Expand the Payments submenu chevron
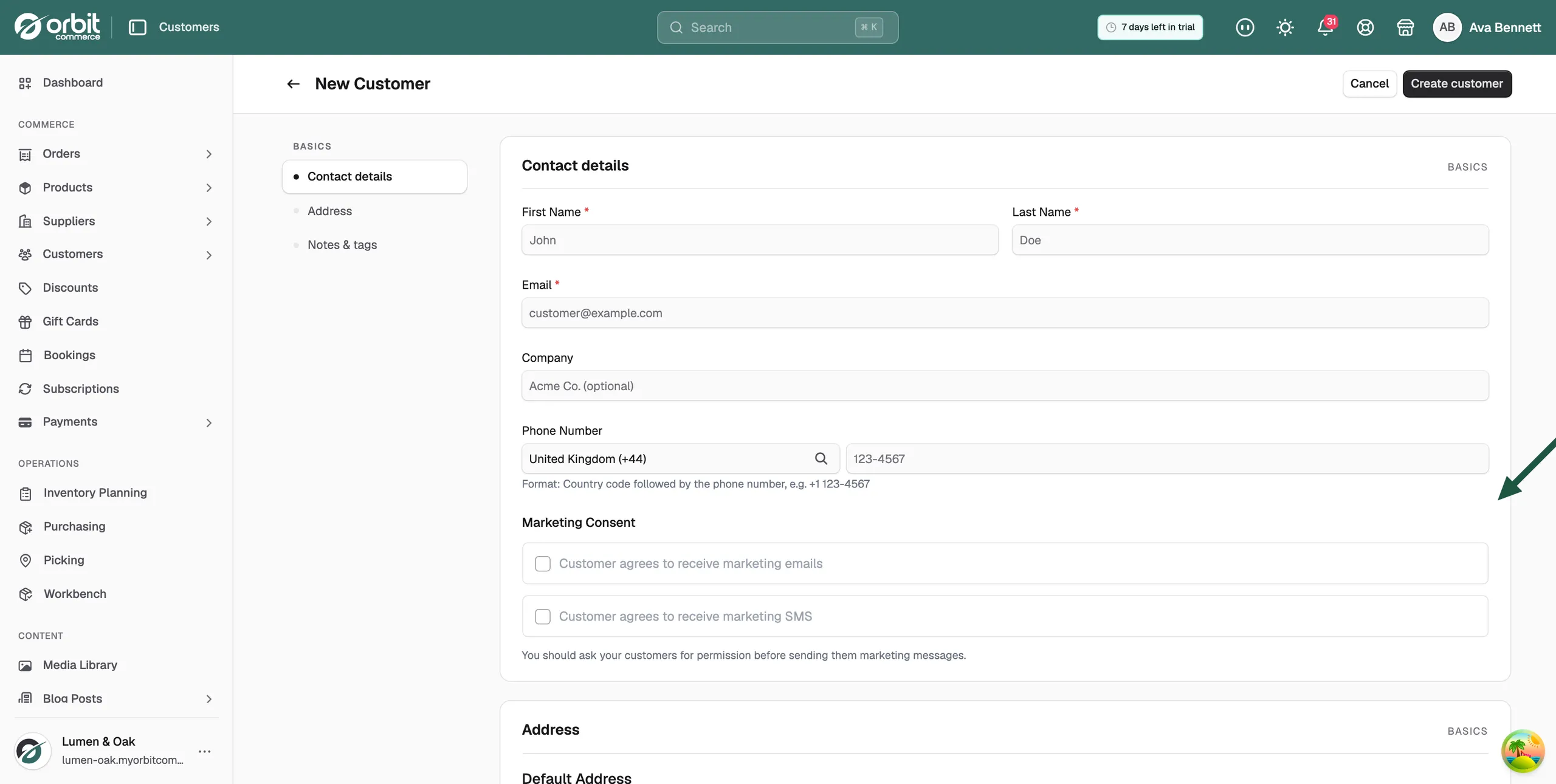Viewport: 1556px width, 784px height. click(209, 422)
